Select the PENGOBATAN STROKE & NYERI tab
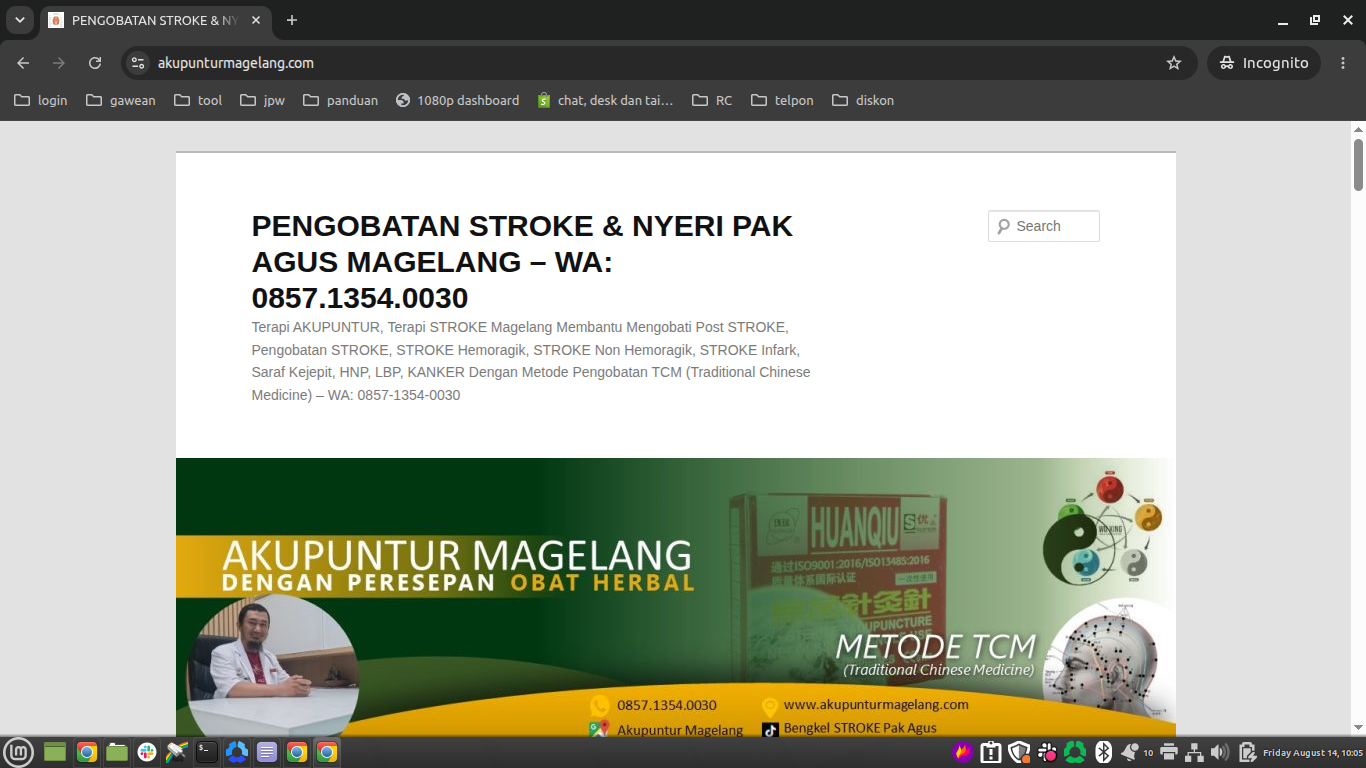Image resolution: width=1366 pixels, height=768 pixels. [155, 20]
